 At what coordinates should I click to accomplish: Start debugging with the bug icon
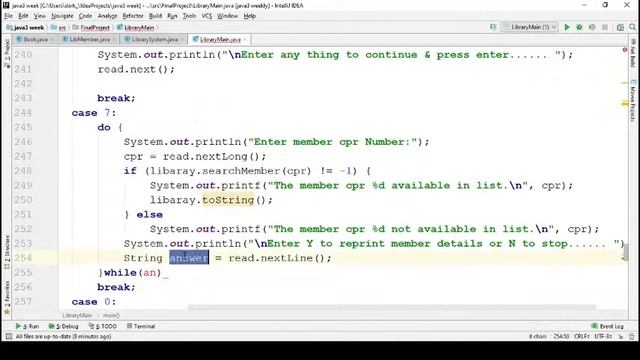point(579,27)
